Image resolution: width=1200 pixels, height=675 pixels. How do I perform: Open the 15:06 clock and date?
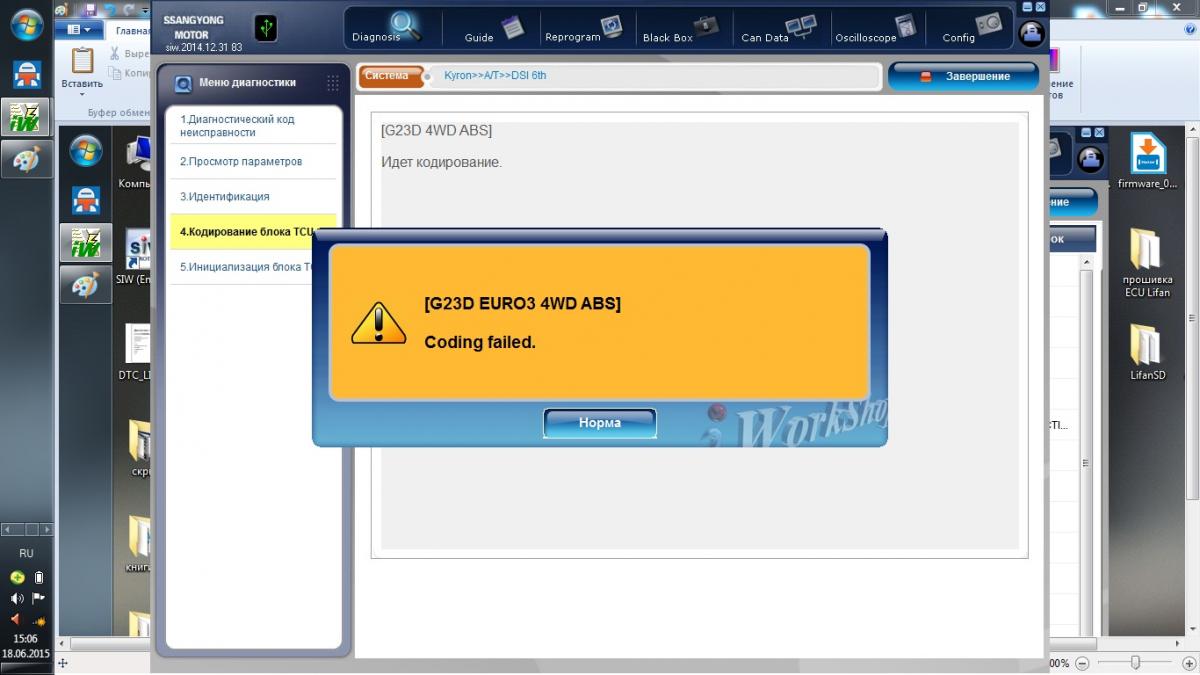(26, 646)
